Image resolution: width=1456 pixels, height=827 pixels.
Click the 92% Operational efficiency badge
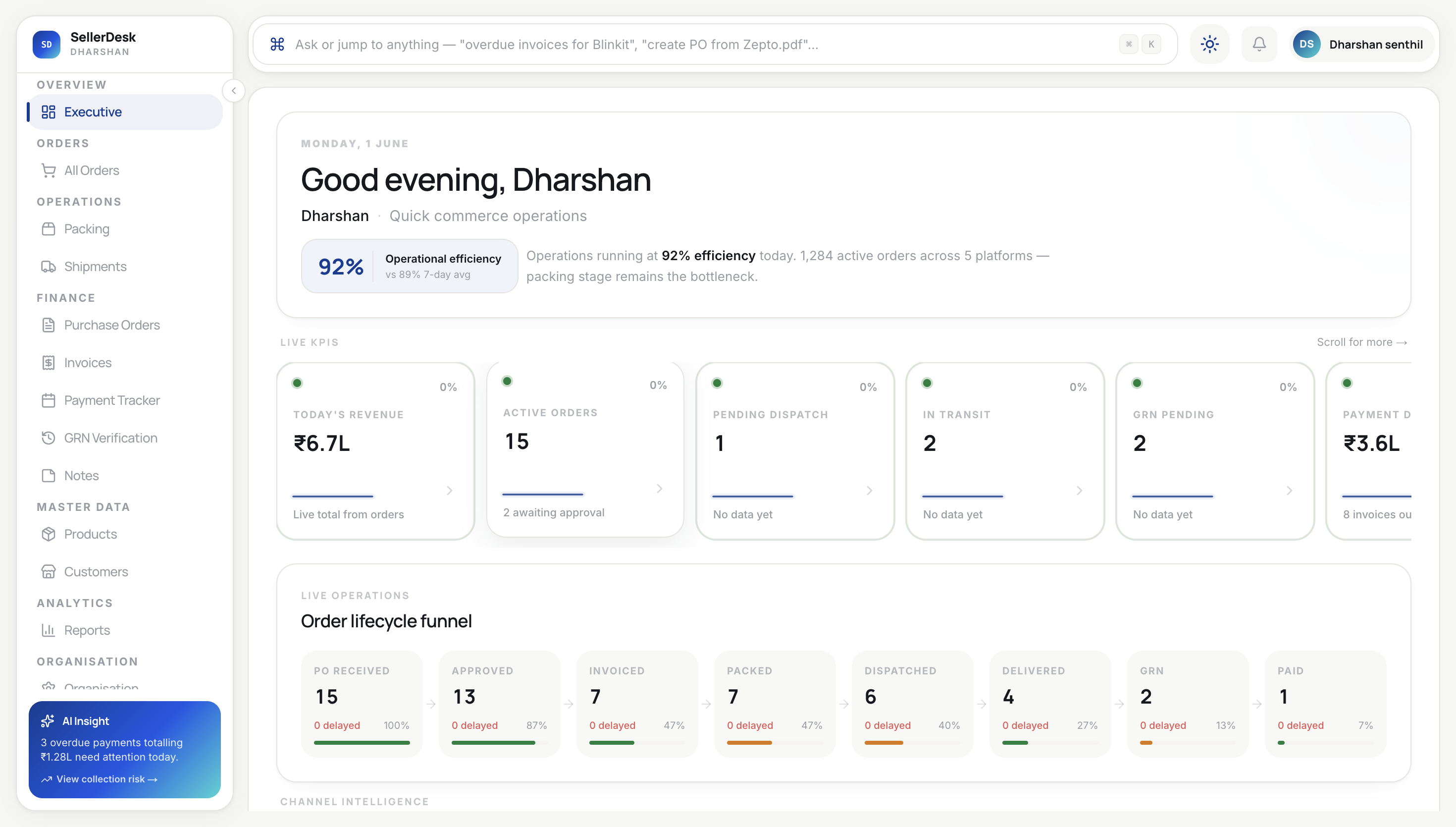(409, 266)
